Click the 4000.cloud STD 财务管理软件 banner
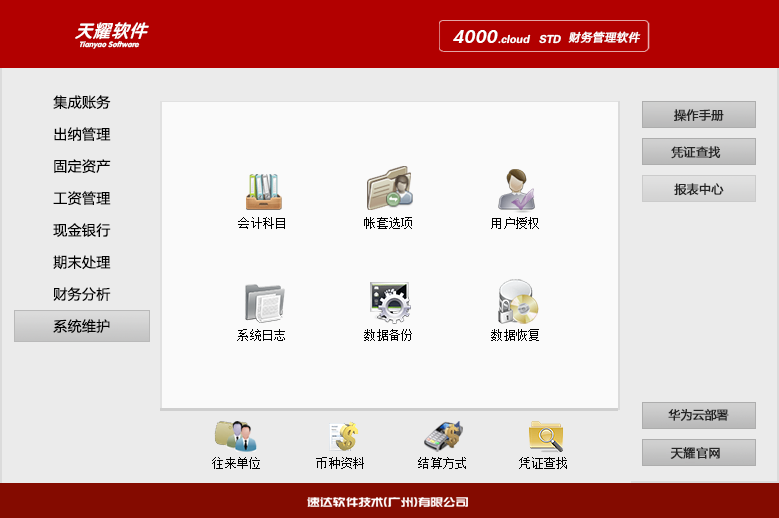This screenshot has width=779, height=518. click(x=544, y=36)
